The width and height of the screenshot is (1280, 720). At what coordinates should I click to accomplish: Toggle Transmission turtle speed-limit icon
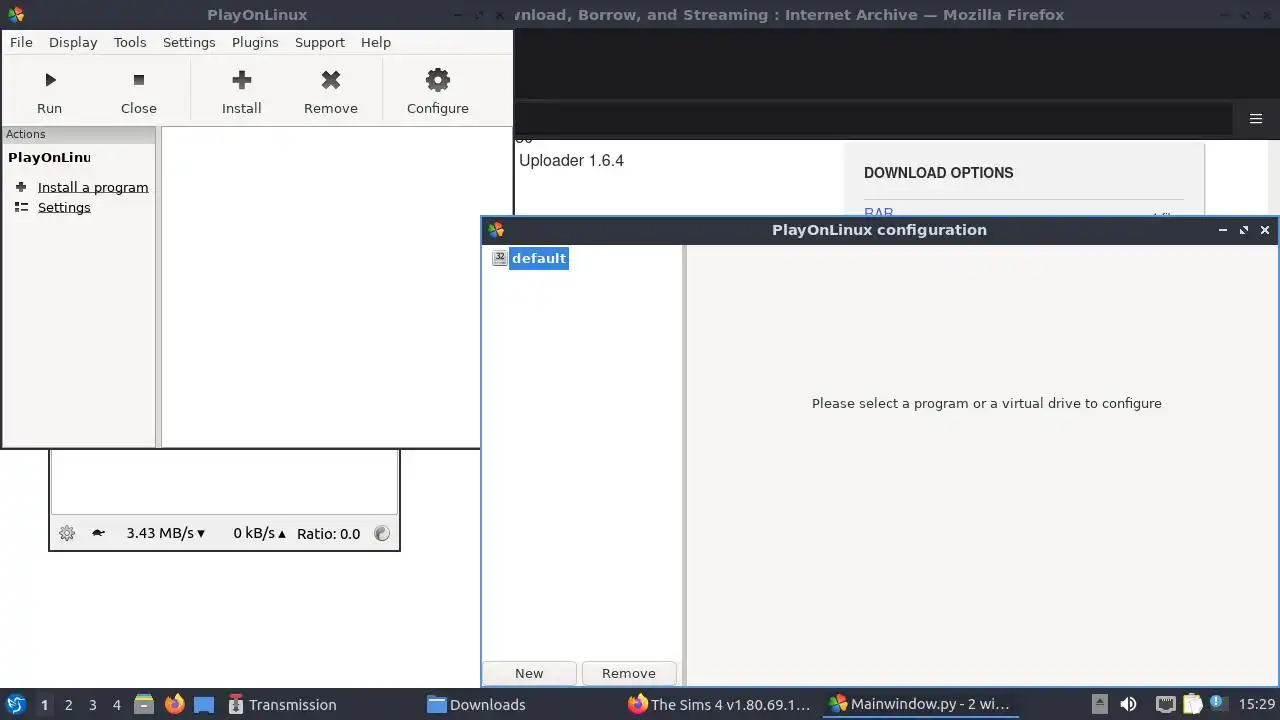pos(98,533)
